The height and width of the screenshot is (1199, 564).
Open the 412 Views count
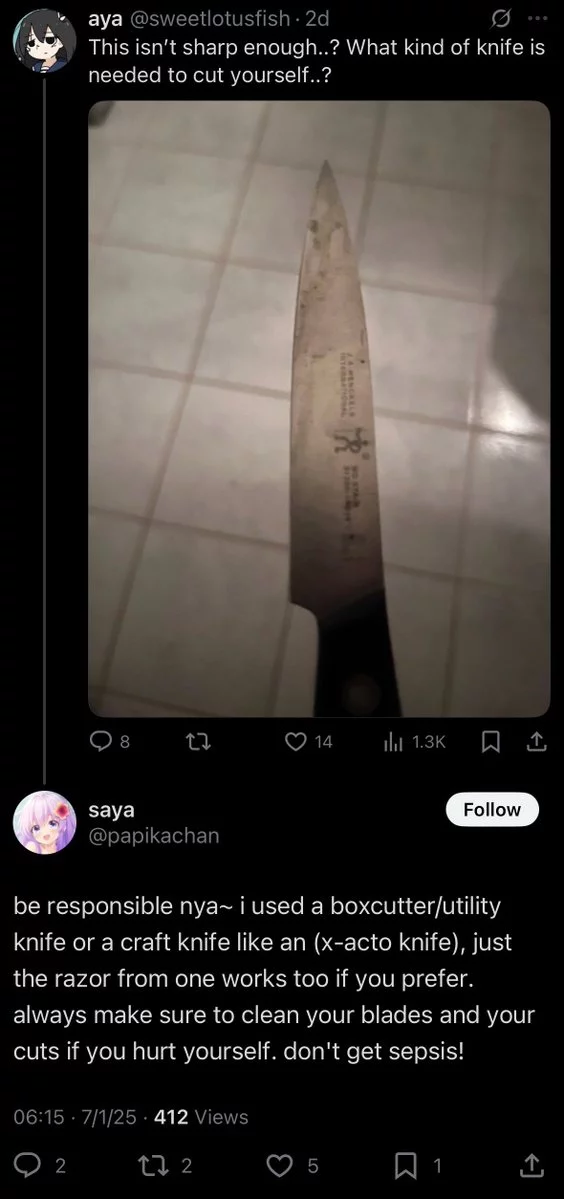click(201, 1117)
